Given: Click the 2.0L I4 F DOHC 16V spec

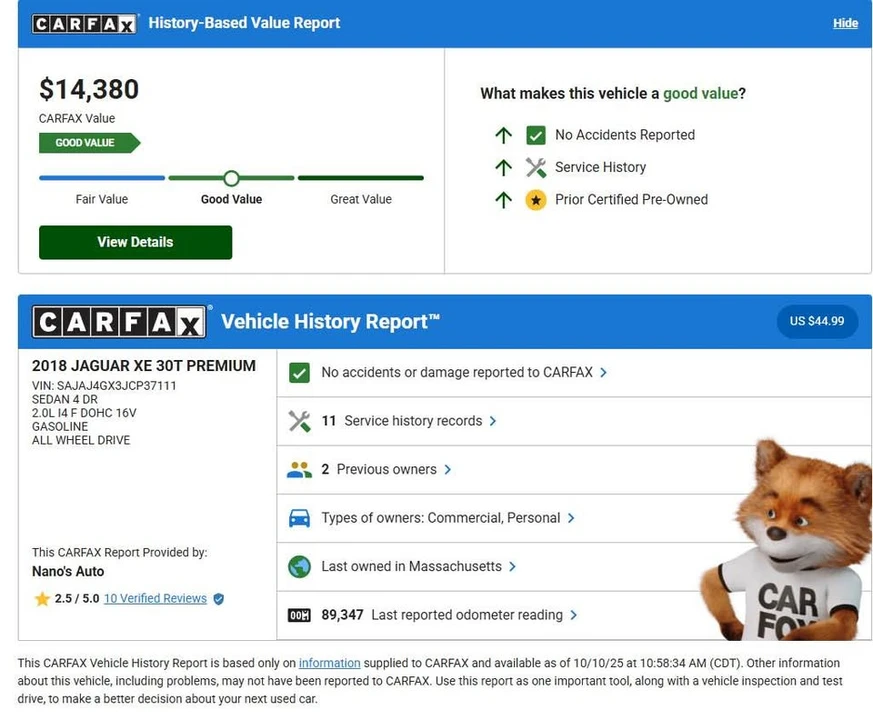Looking at the screenshot, I should click(84, 413).
